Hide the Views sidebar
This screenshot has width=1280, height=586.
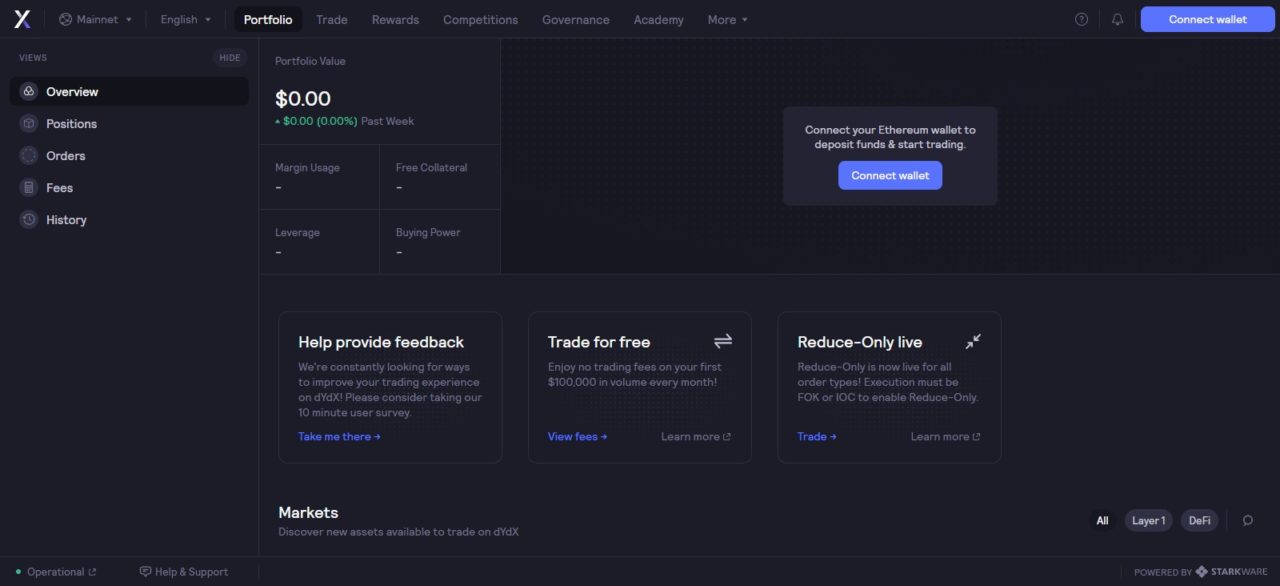(230, 58)
